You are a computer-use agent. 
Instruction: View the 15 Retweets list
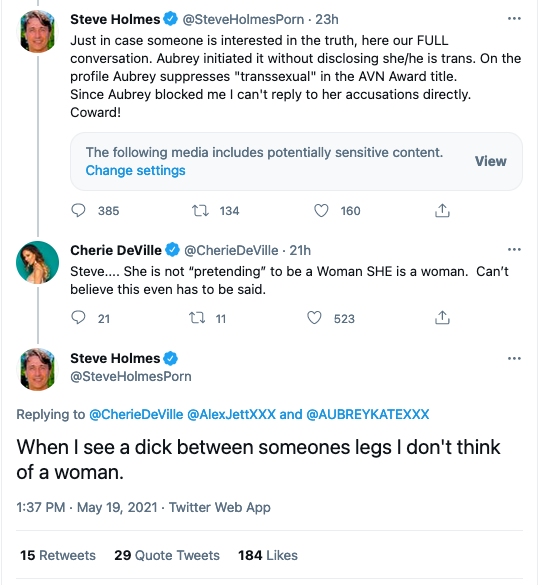point(58,555)
